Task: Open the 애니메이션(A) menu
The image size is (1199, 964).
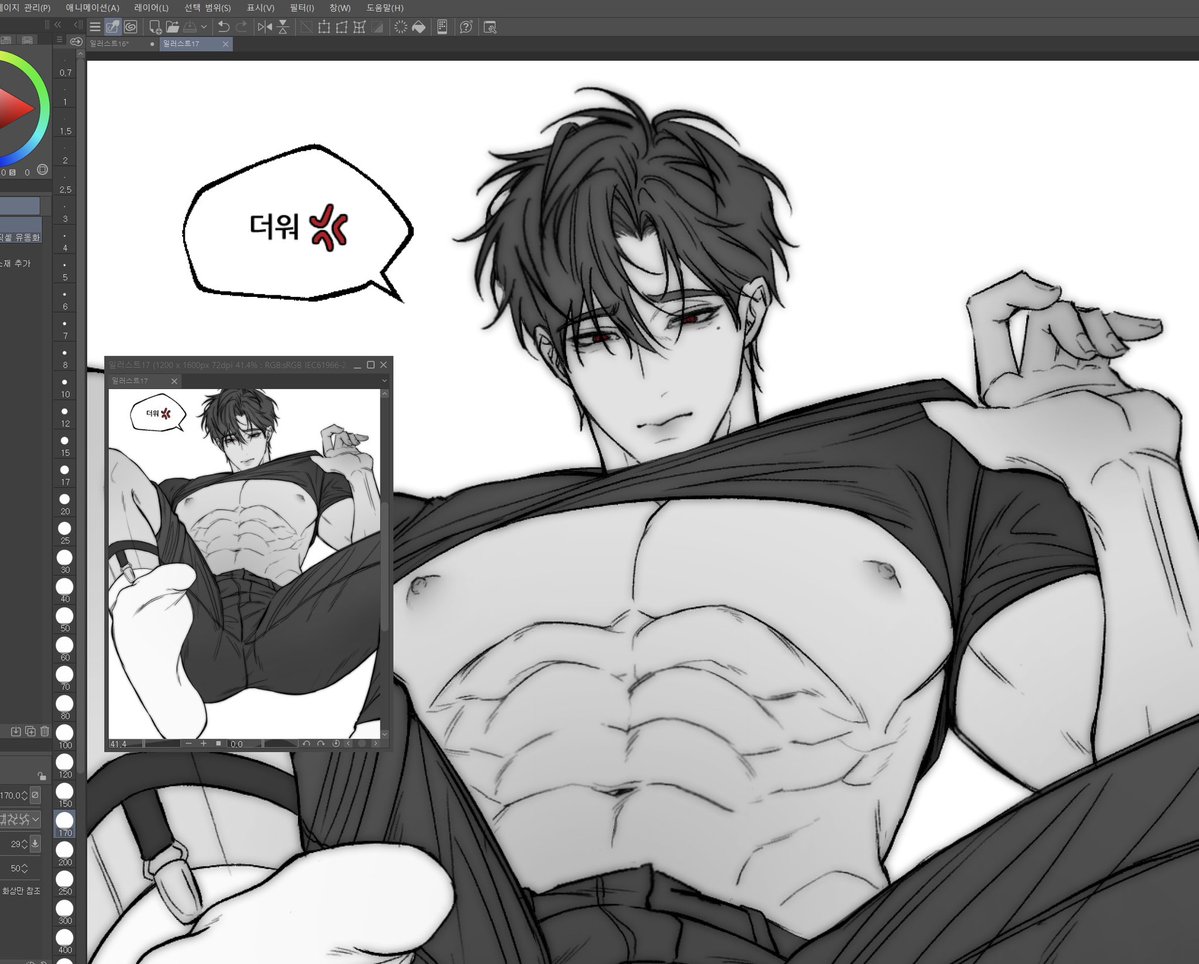Action: click(x=93, y=8)
